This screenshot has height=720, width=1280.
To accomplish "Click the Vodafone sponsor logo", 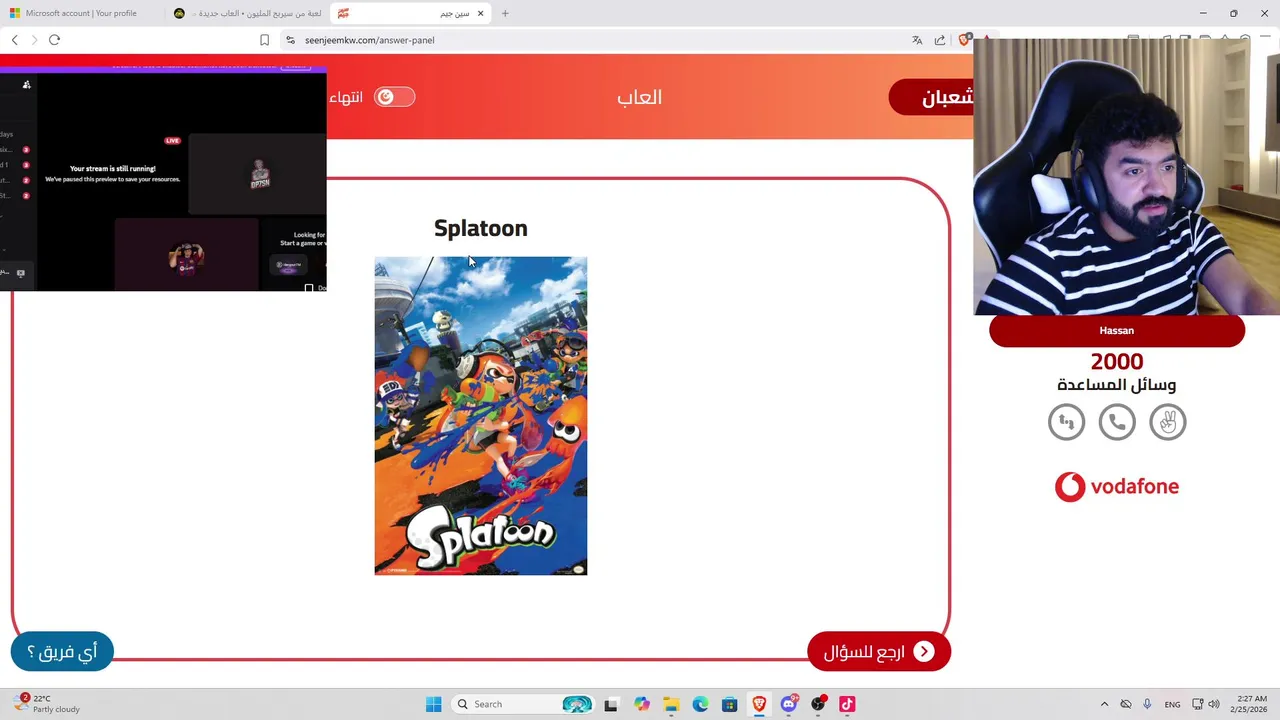I will click(x=1117, y=487).
